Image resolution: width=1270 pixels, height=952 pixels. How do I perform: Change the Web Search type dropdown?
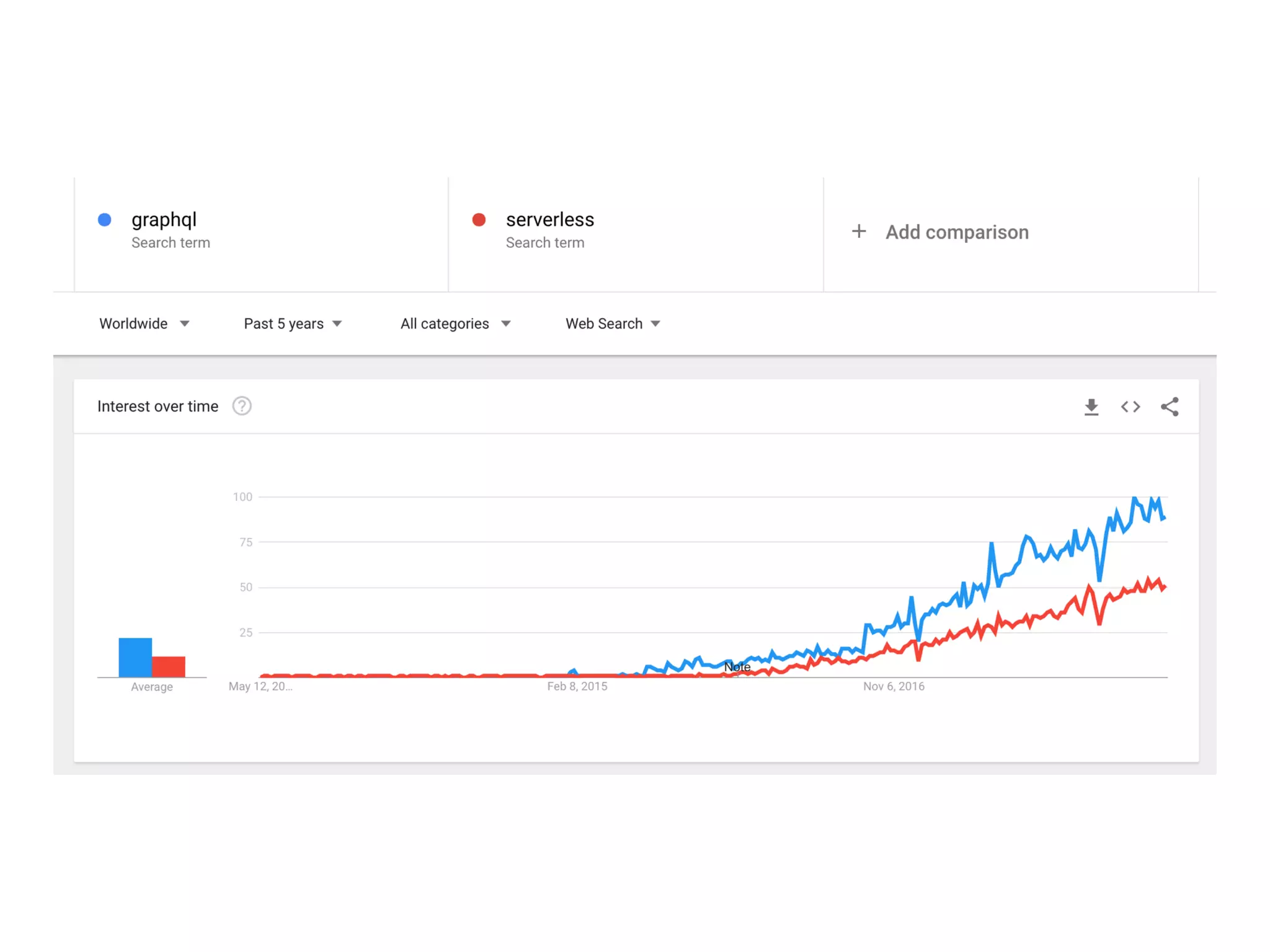pos(613,324)
